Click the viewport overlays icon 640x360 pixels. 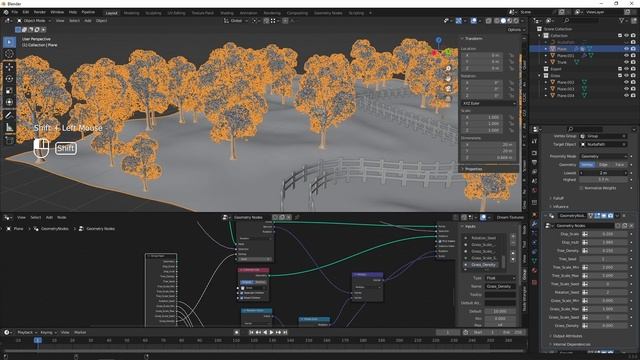click(x=473, y=20)
